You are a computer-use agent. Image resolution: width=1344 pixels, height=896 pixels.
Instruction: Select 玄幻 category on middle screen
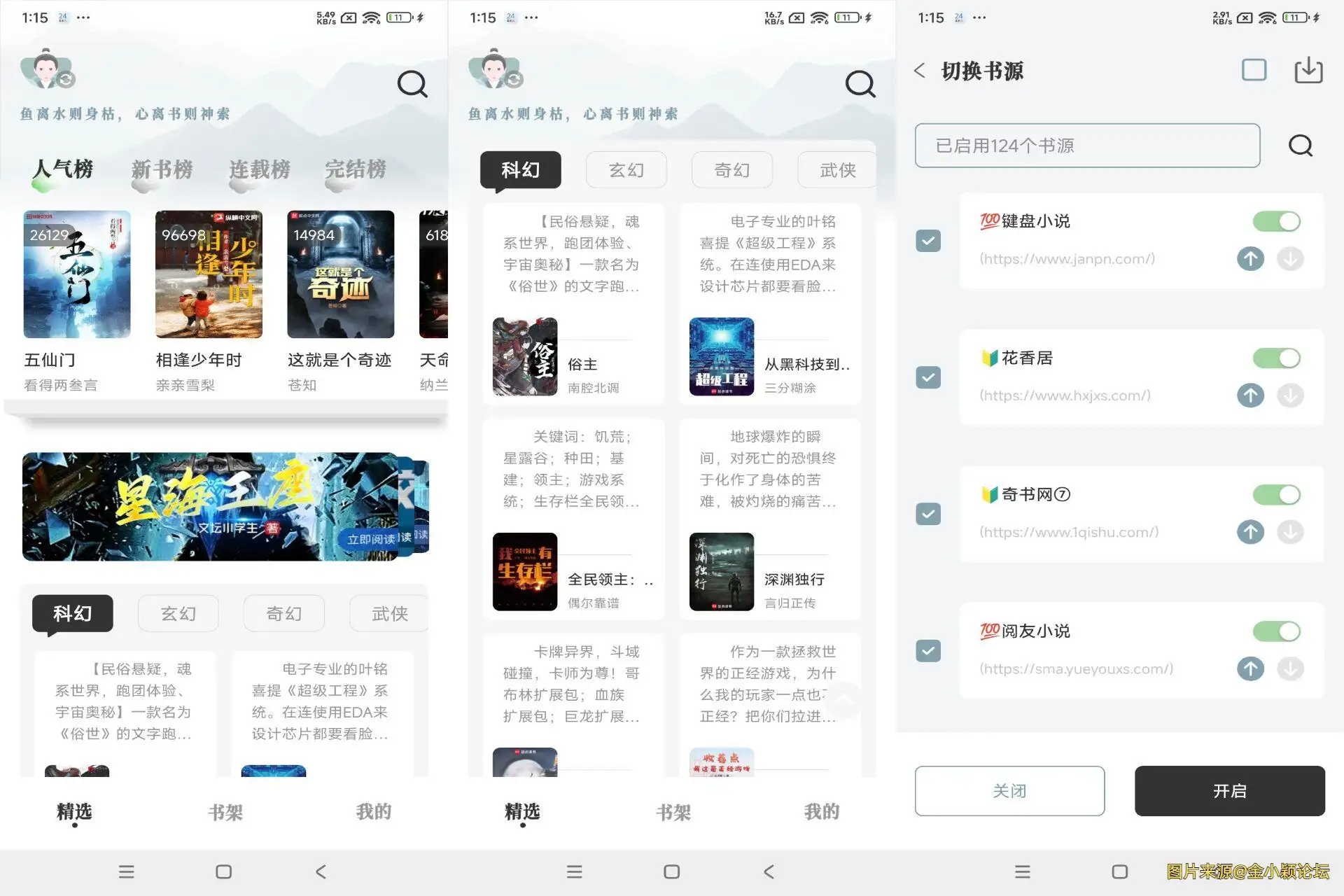coord(626,170)
